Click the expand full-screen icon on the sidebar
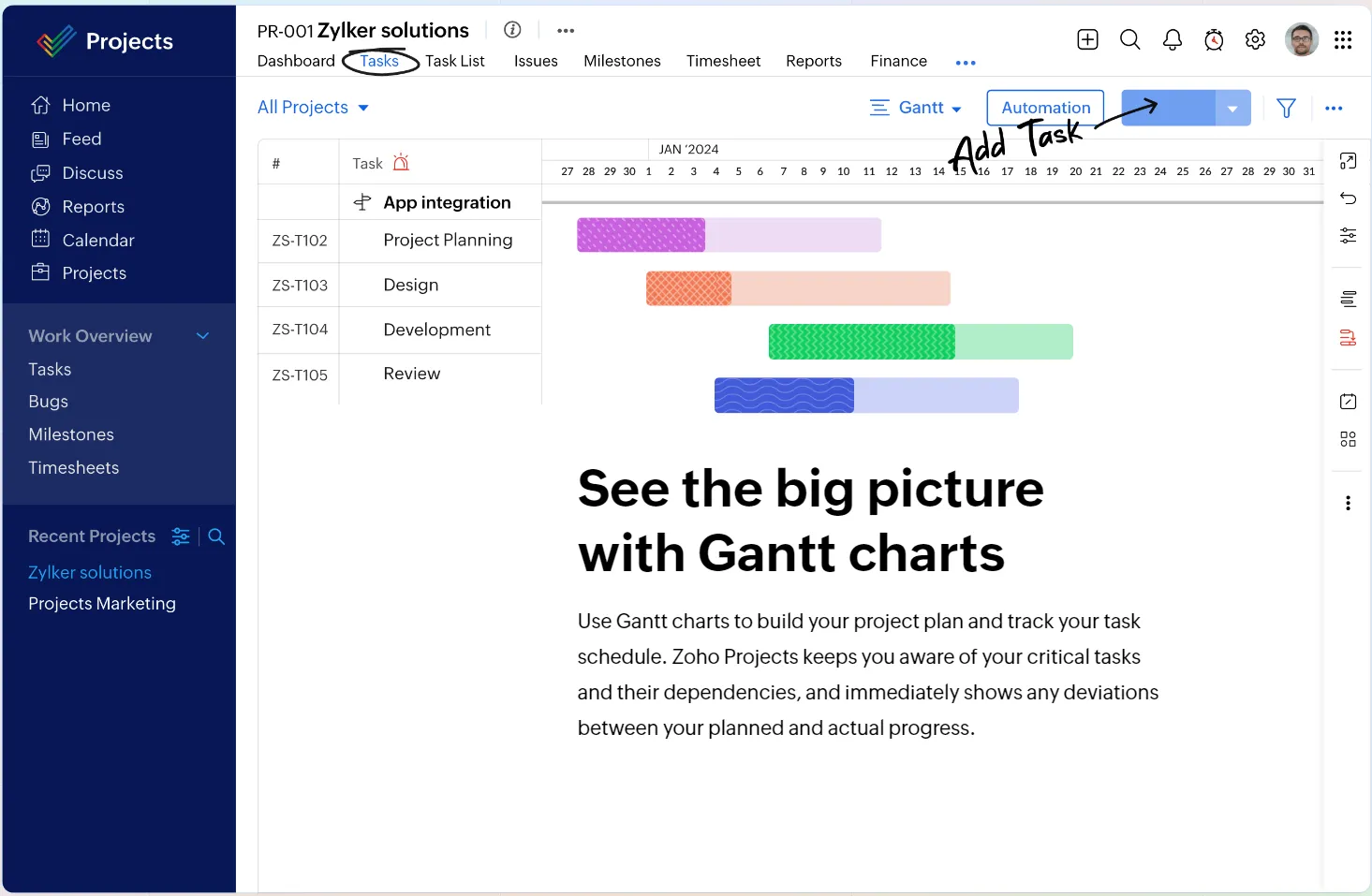Image resolution: width=1372 pixels, height=896 pixels. click(1348, 161)
